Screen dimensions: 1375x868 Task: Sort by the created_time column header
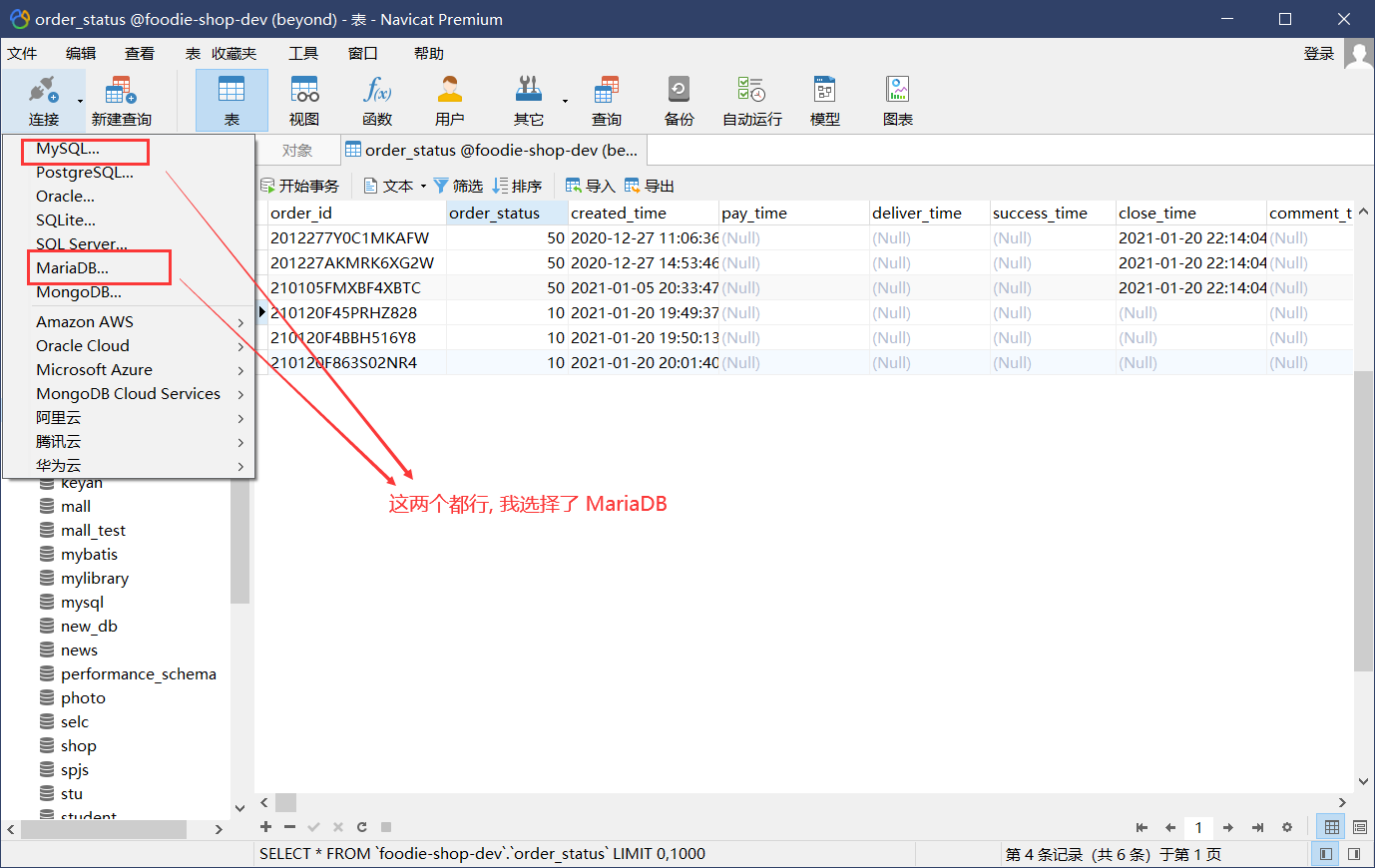pyautogui.click(x=644, y=214)
